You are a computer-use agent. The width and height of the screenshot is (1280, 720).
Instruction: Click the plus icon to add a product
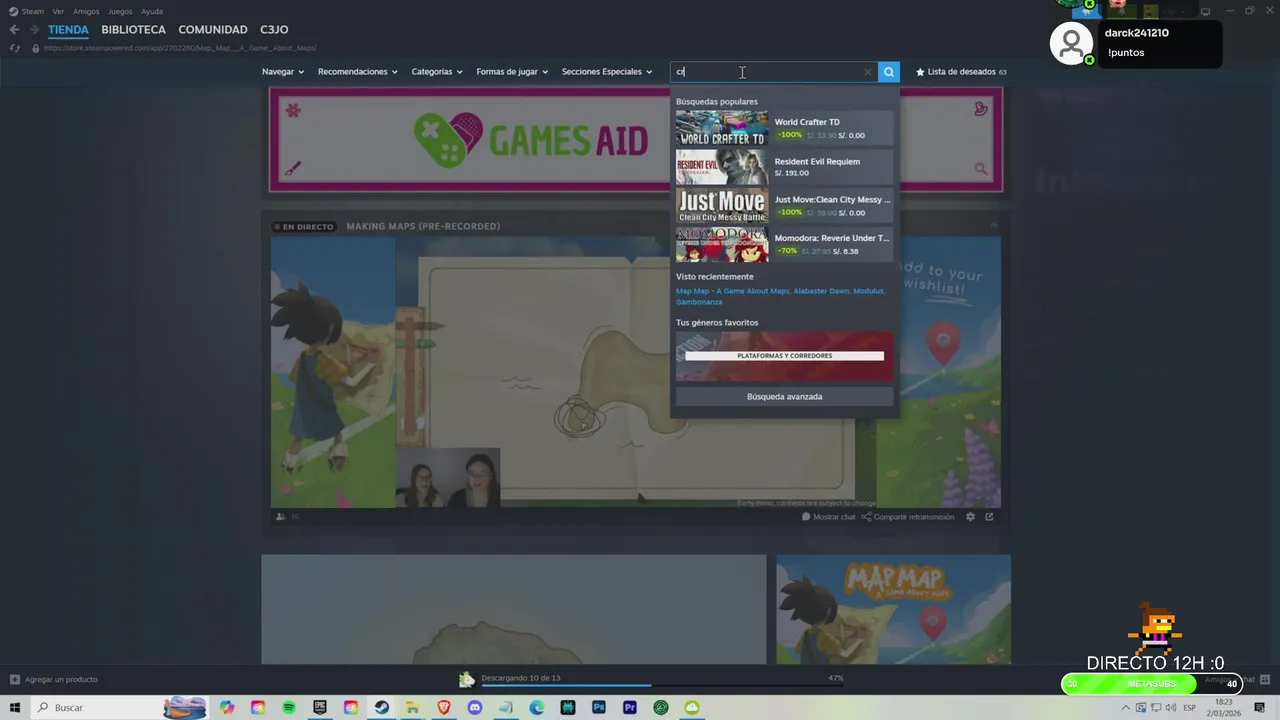pos(14,680)
